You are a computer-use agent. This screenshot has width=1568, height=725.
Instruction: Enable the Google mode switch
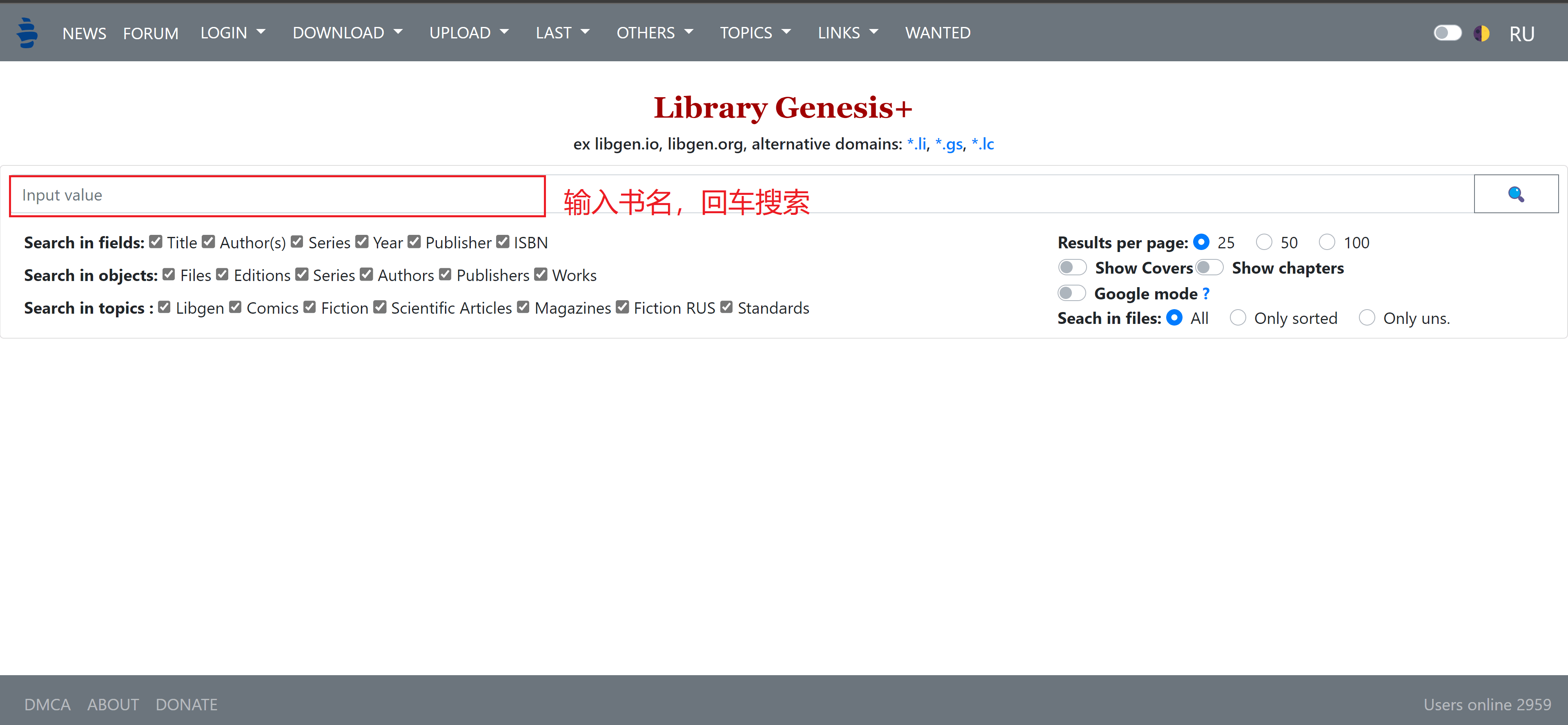tap(1071, 293)
